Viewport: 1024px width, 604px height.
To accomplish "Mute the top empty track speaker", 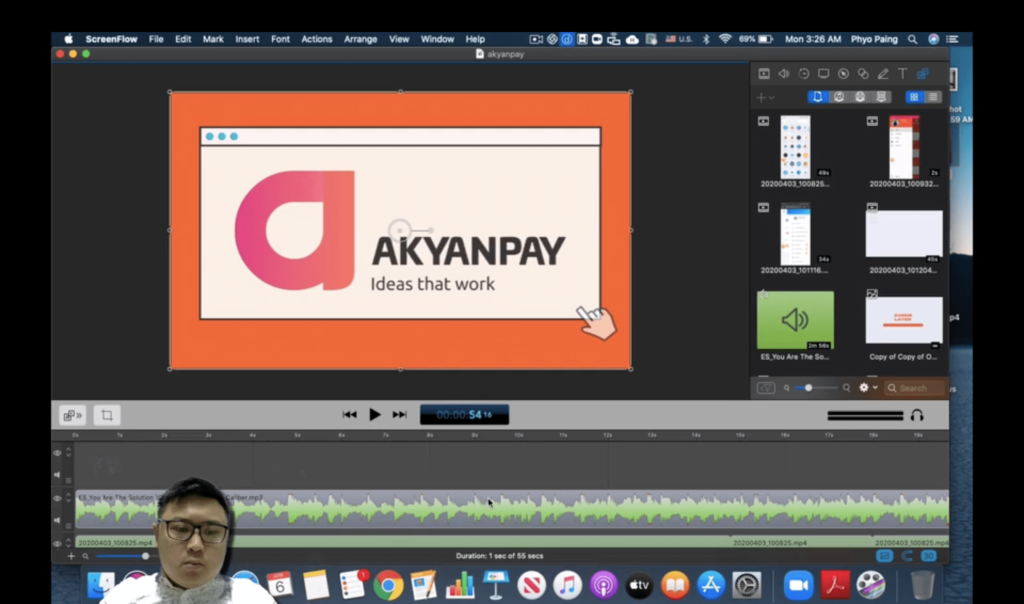I will [x=57, y=475].
